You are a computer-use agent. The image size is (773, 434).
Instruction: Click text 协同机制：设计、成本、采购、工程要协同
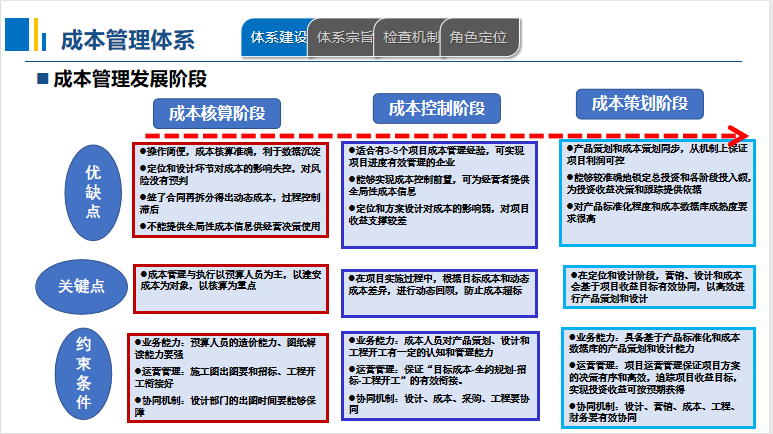pos(439,404)
